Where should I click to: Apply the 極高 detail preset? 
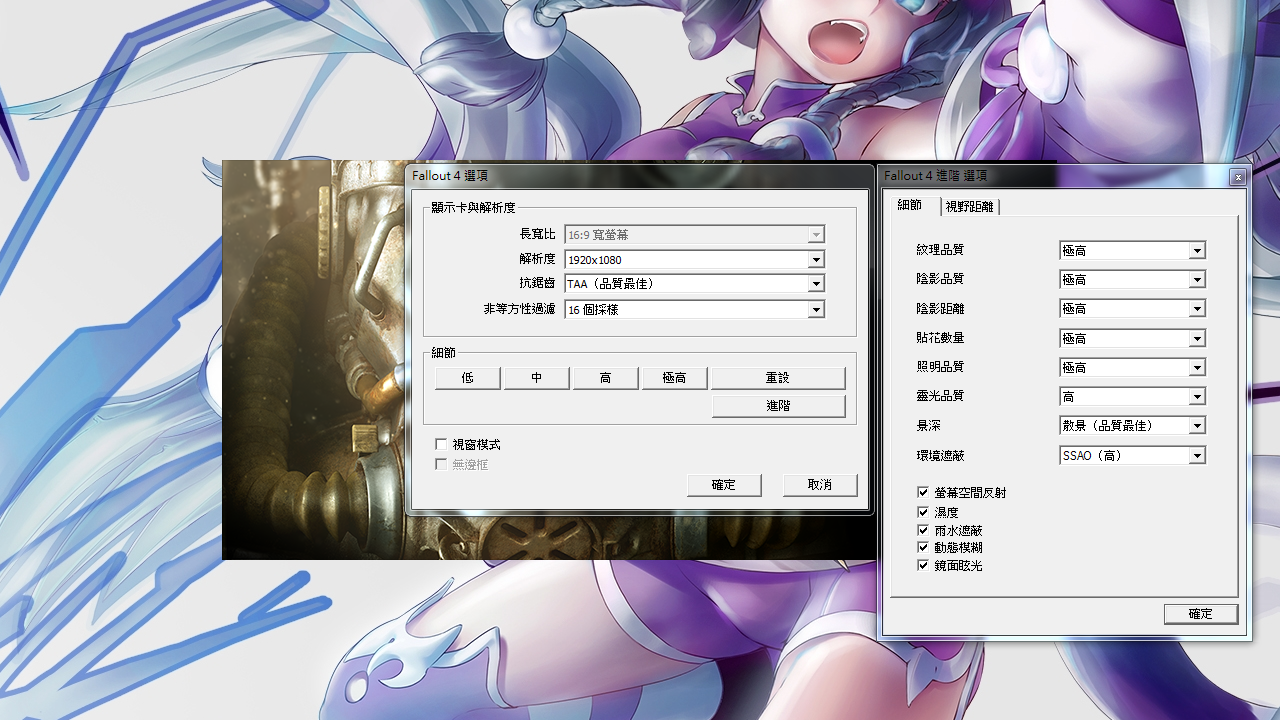point(674,378)
